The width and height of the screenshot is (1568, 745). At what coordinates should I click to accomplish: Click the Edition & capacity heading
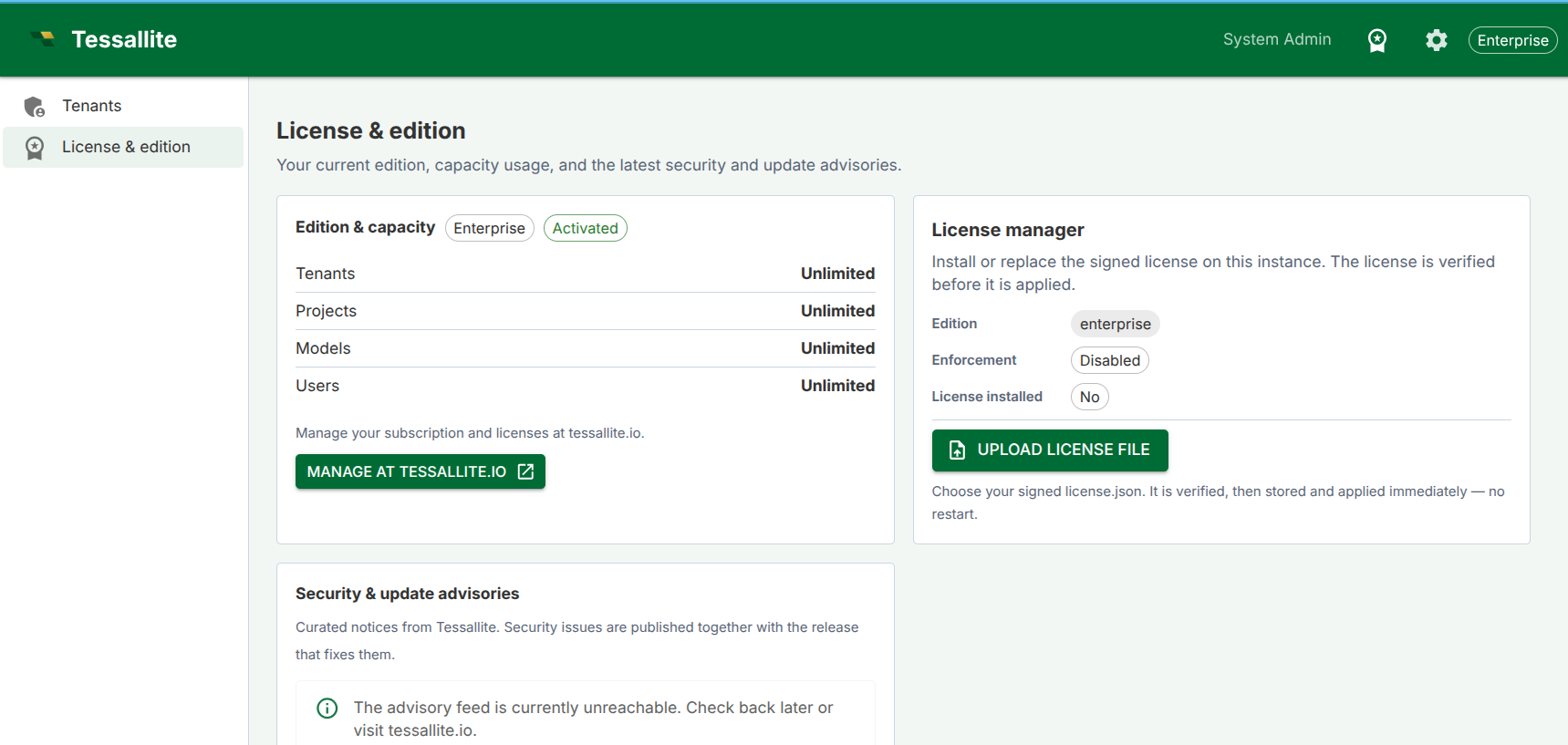(365, 227)
